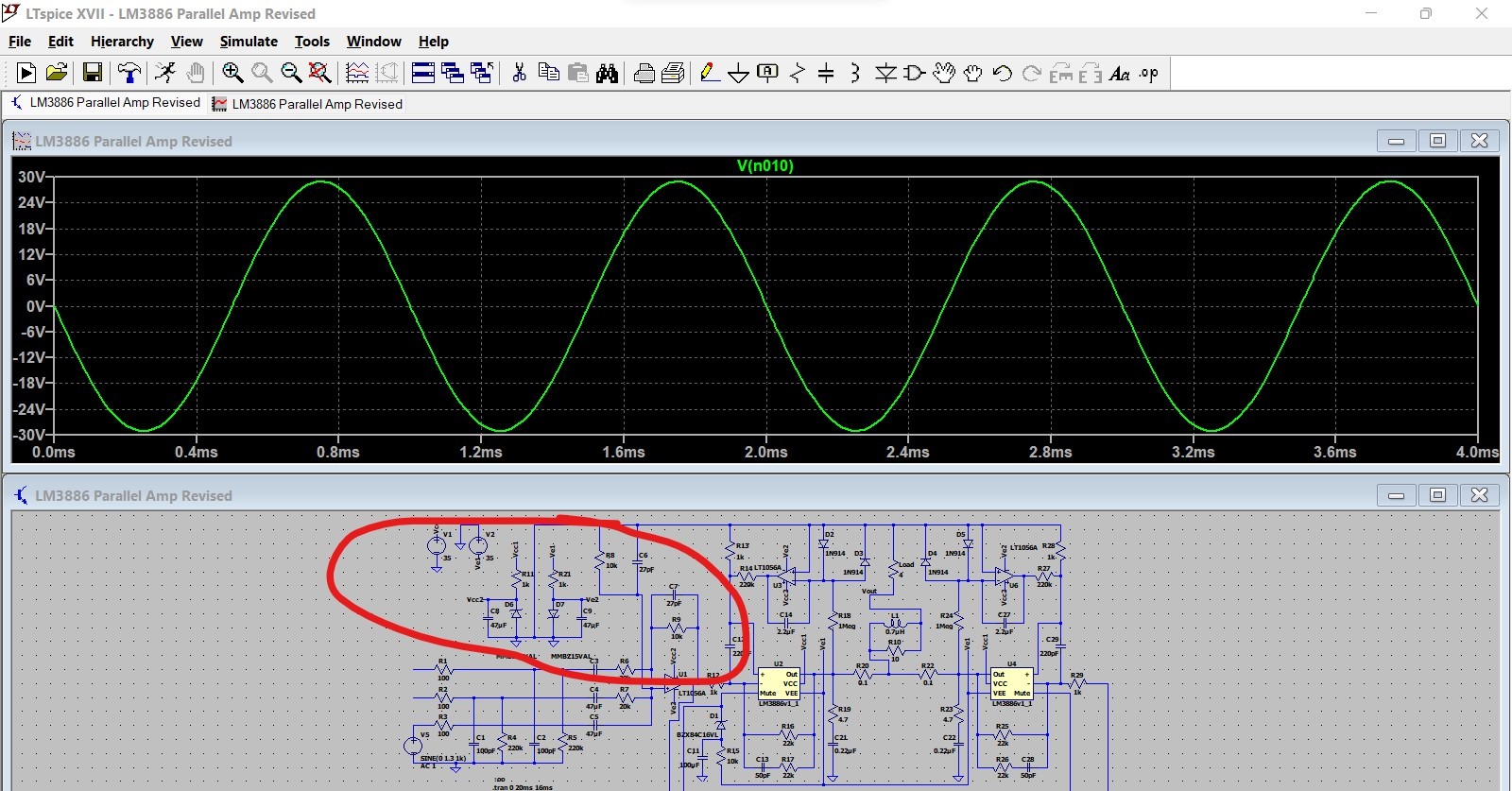Open the Edit menu

pyautogui.click(x=60, y=42)
